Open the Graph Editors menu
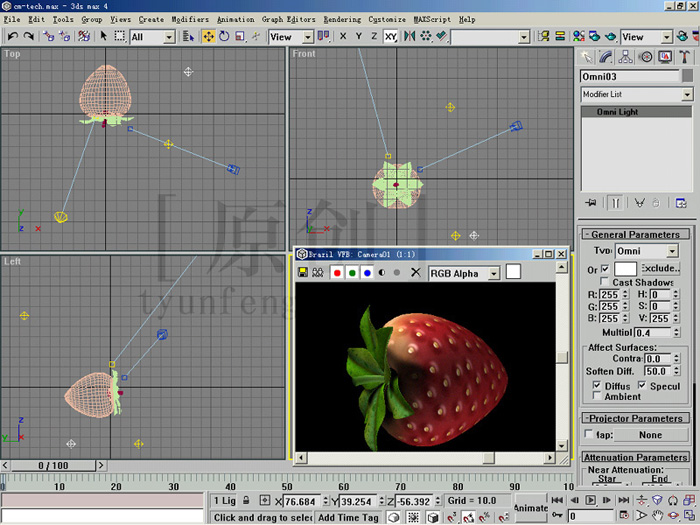The width and height of the screenshot is (700, 525). coord(288,19)
